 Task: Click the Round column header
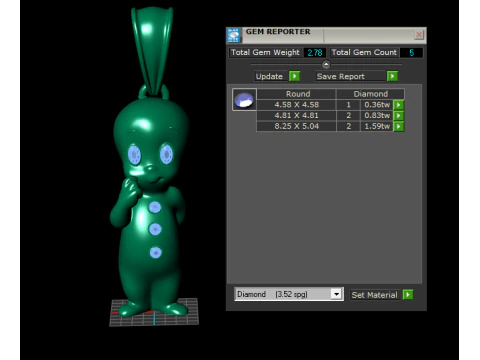(297, 94)
